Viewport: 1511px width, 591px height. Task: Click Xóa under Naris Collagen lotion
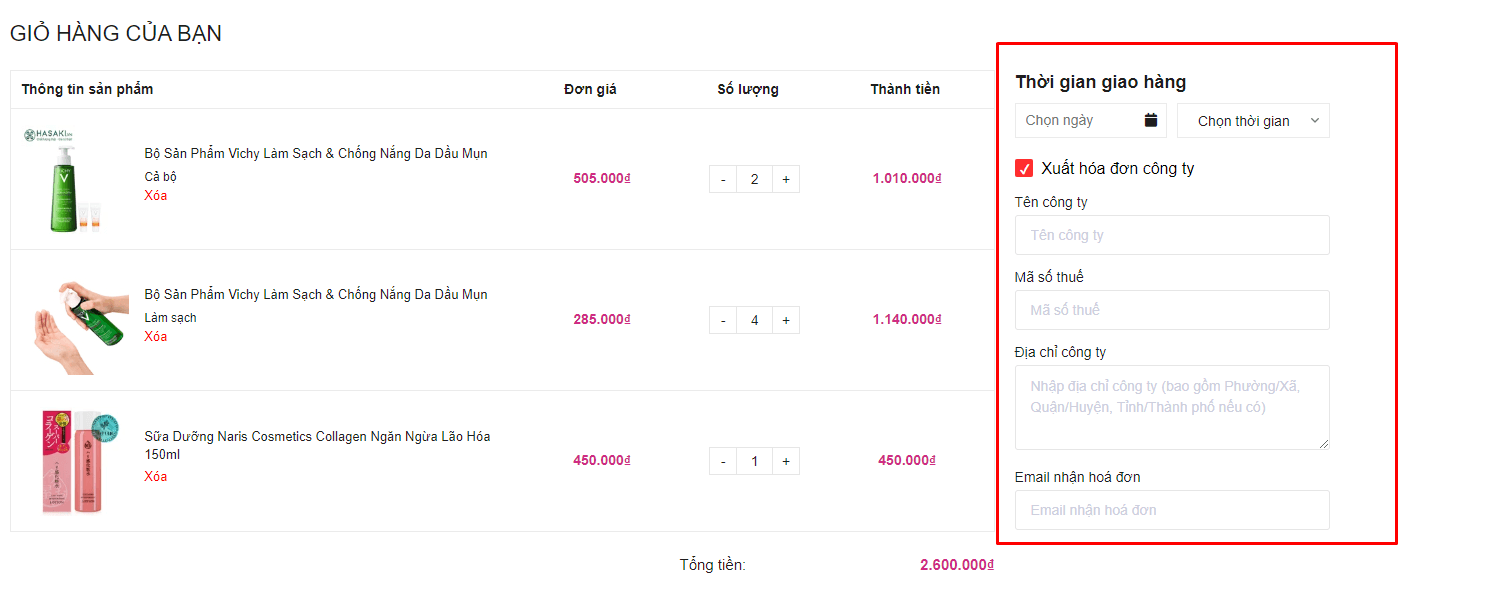156,477
